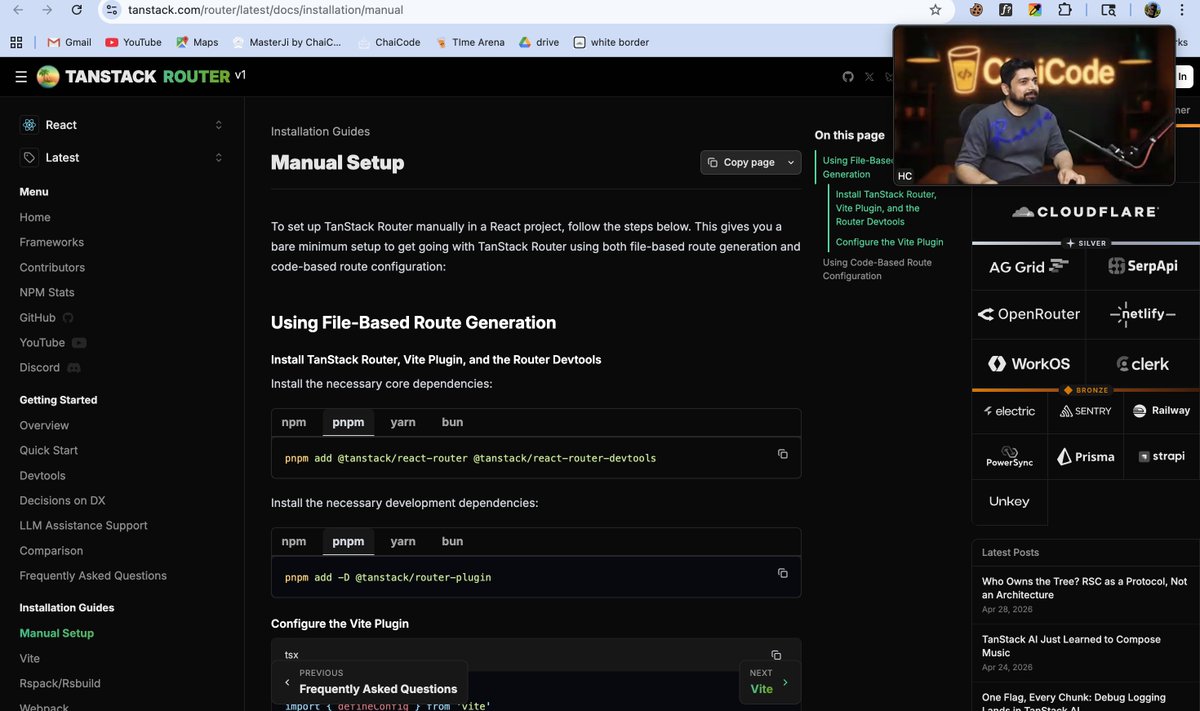
Task: Go to previous page, Frequently Asked Questions
Action: point(369,682)
